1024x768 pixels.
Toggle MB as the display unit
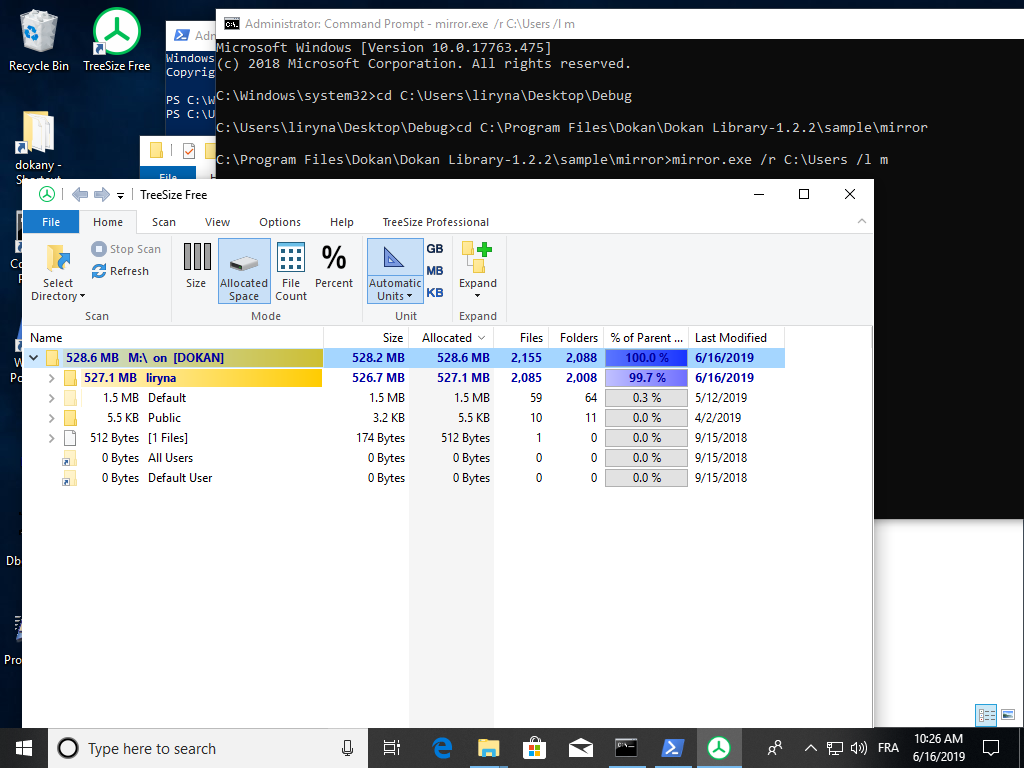[434, 270]
